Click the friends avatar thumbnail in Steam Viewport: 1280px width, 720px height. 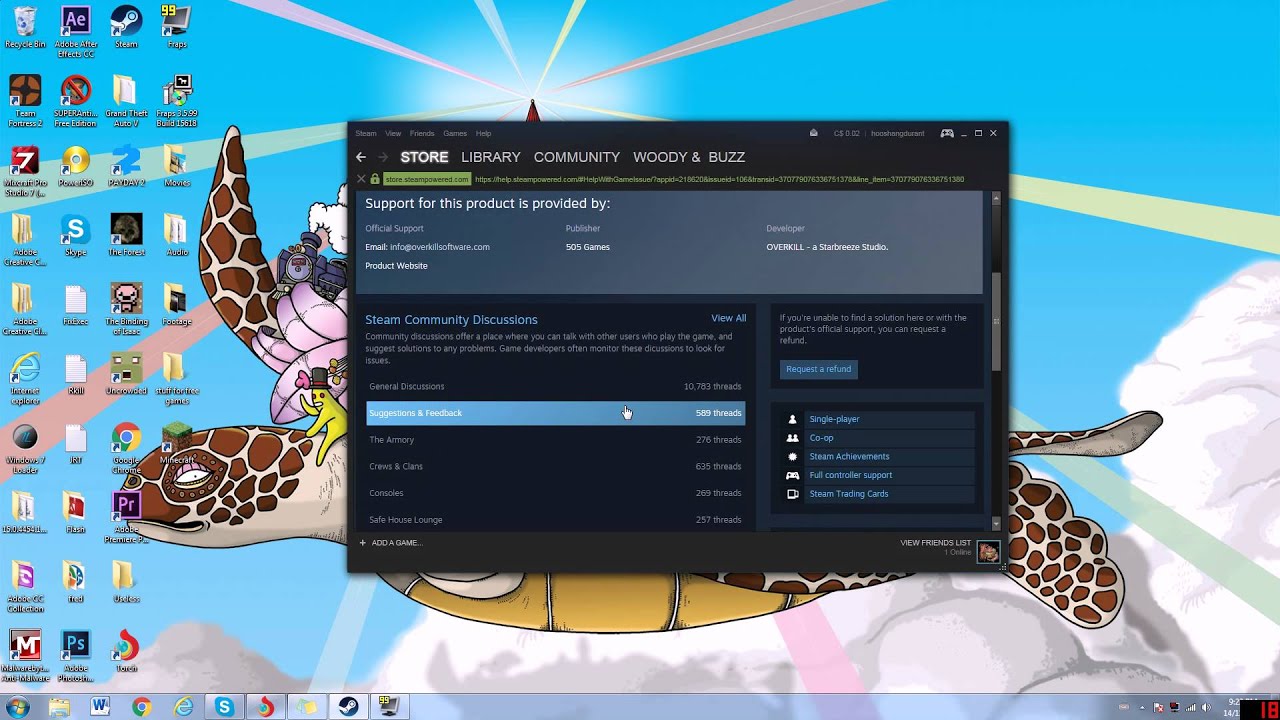[x=988, y=552]
